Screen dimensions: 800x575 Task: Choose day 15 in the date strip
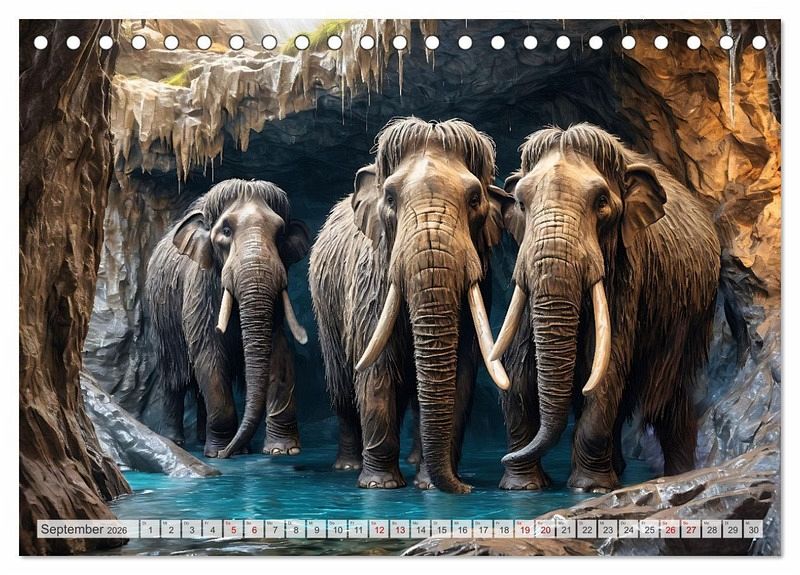coord(441,529)
